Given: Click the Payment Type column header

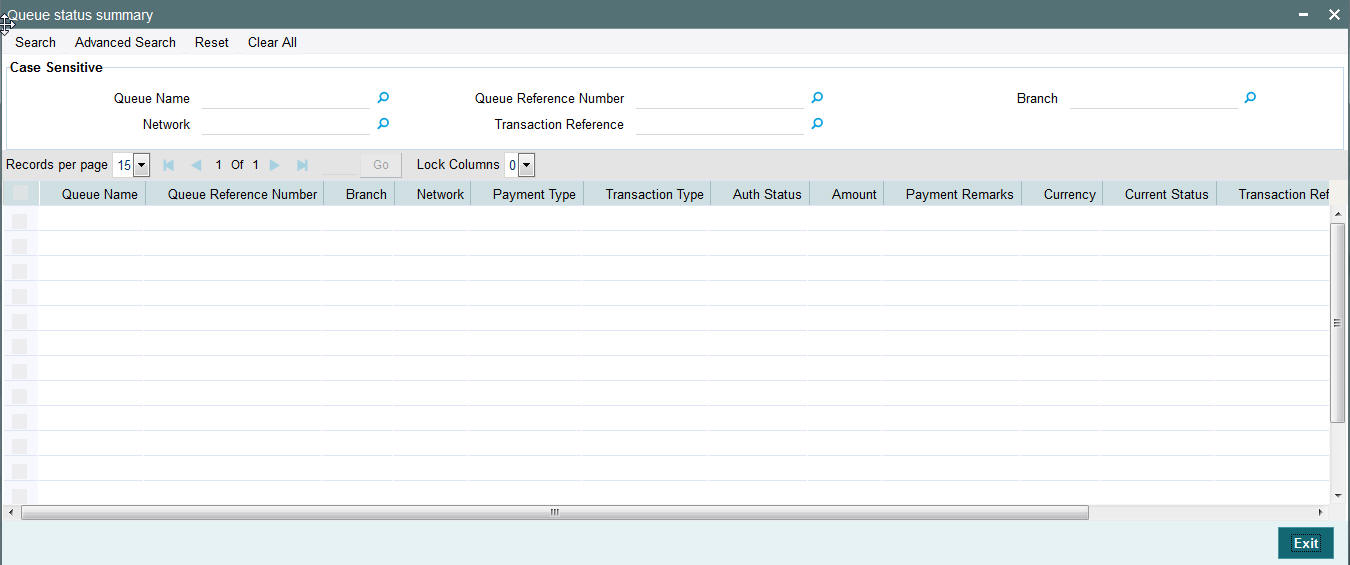Looking at the screenshot, I should [534, 194].
